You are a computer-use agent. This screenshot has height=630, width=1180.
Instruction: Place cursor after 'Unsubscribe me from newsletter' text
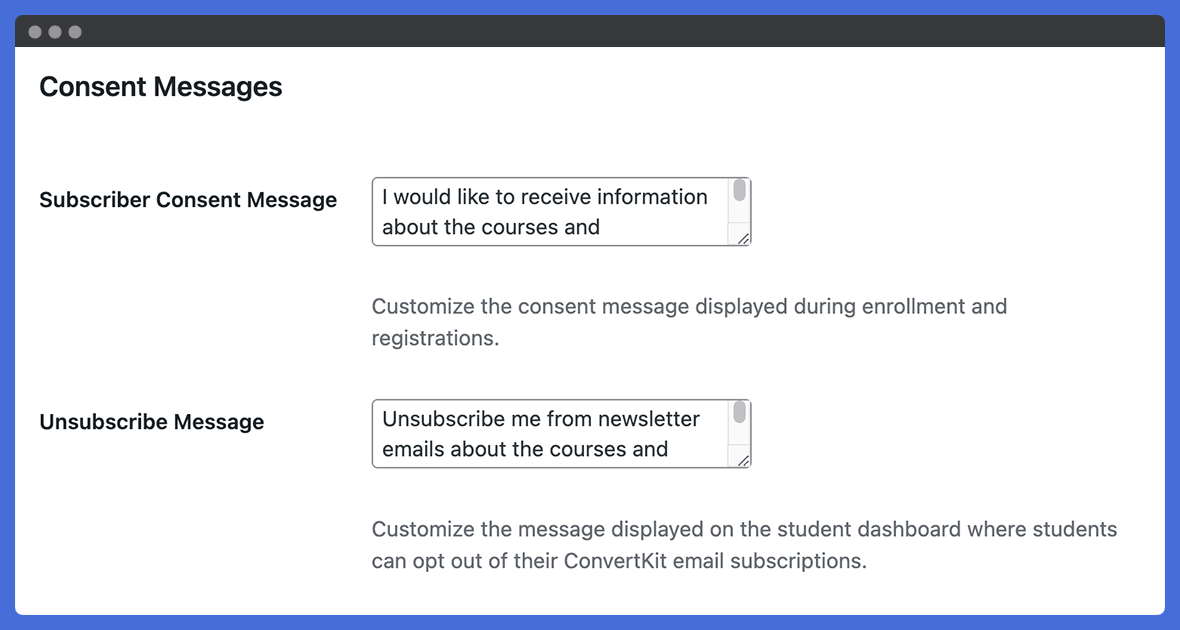point(701,418)
